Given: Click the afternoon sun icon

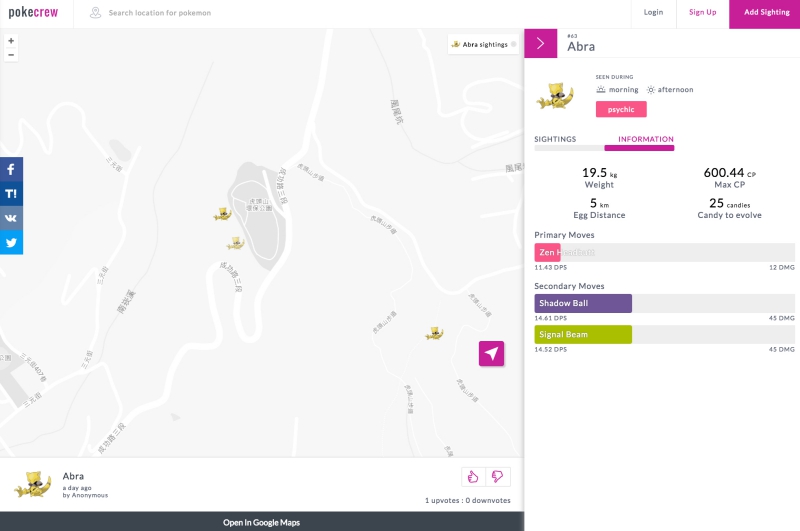Looking at the screenshot, I should pyautogui.click(x=651, y=90).
